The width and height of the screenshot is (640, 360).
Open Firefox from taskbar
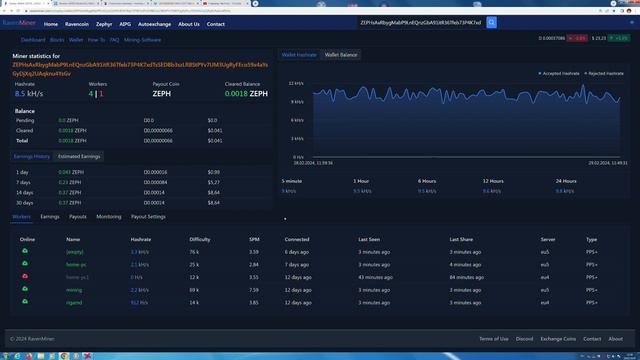click(29, 356)
